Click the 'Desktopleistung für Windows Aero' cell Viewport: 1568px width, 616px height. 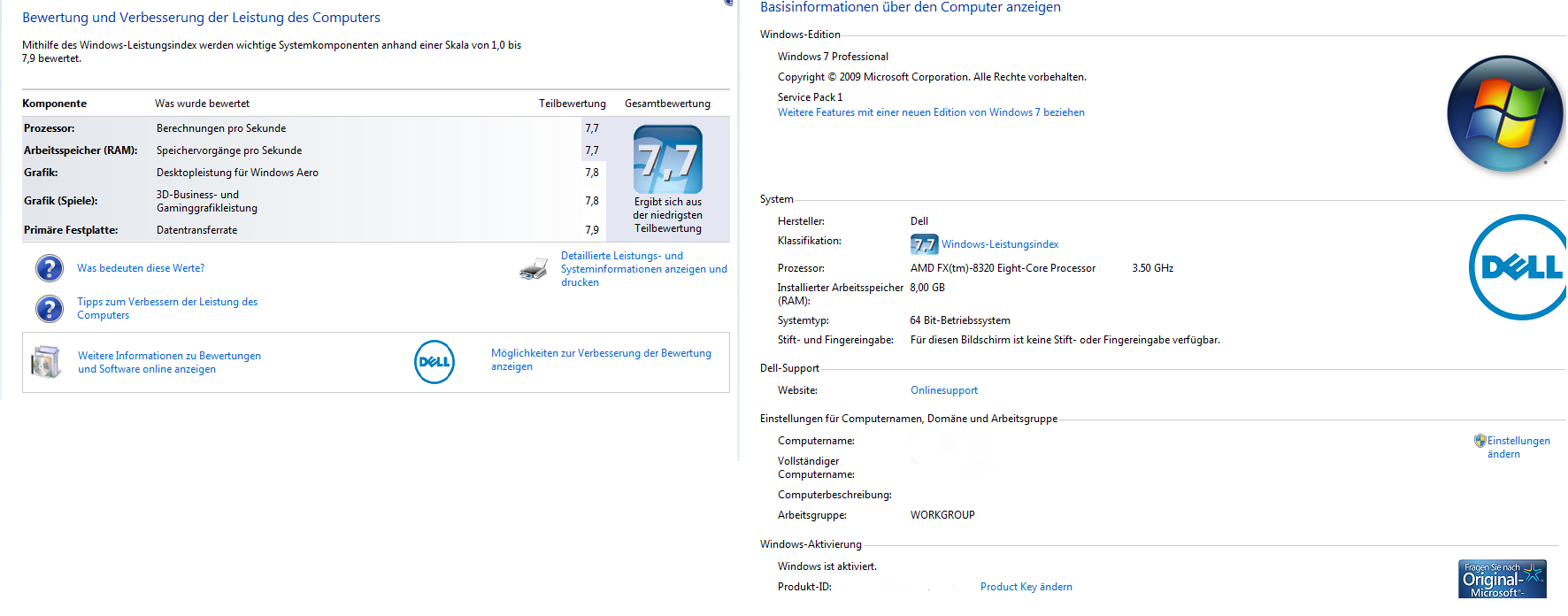point(237,173)
